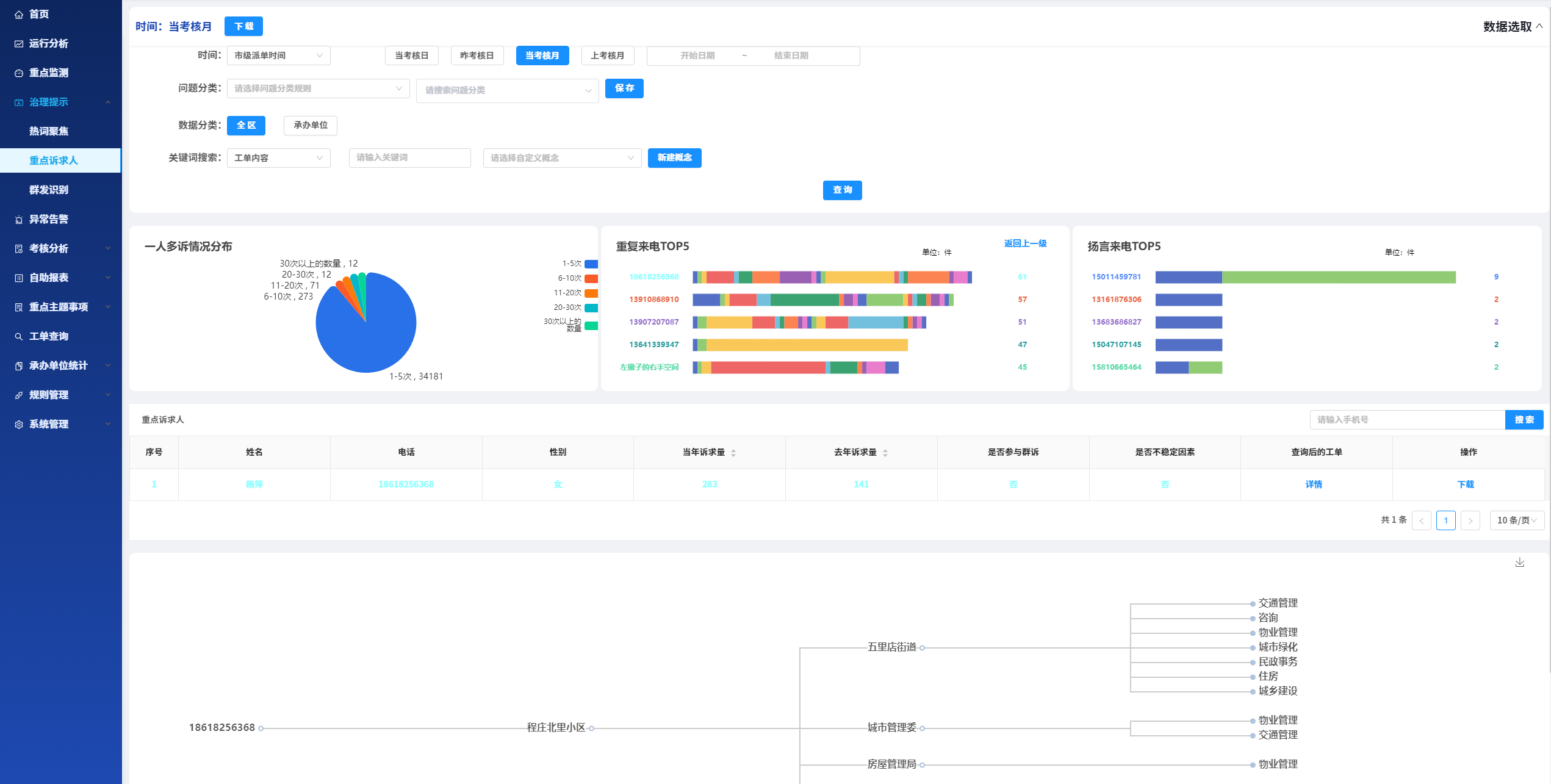Select the 上考核月 time range
Screen dimensions: 1551x784
coord(607,56)
